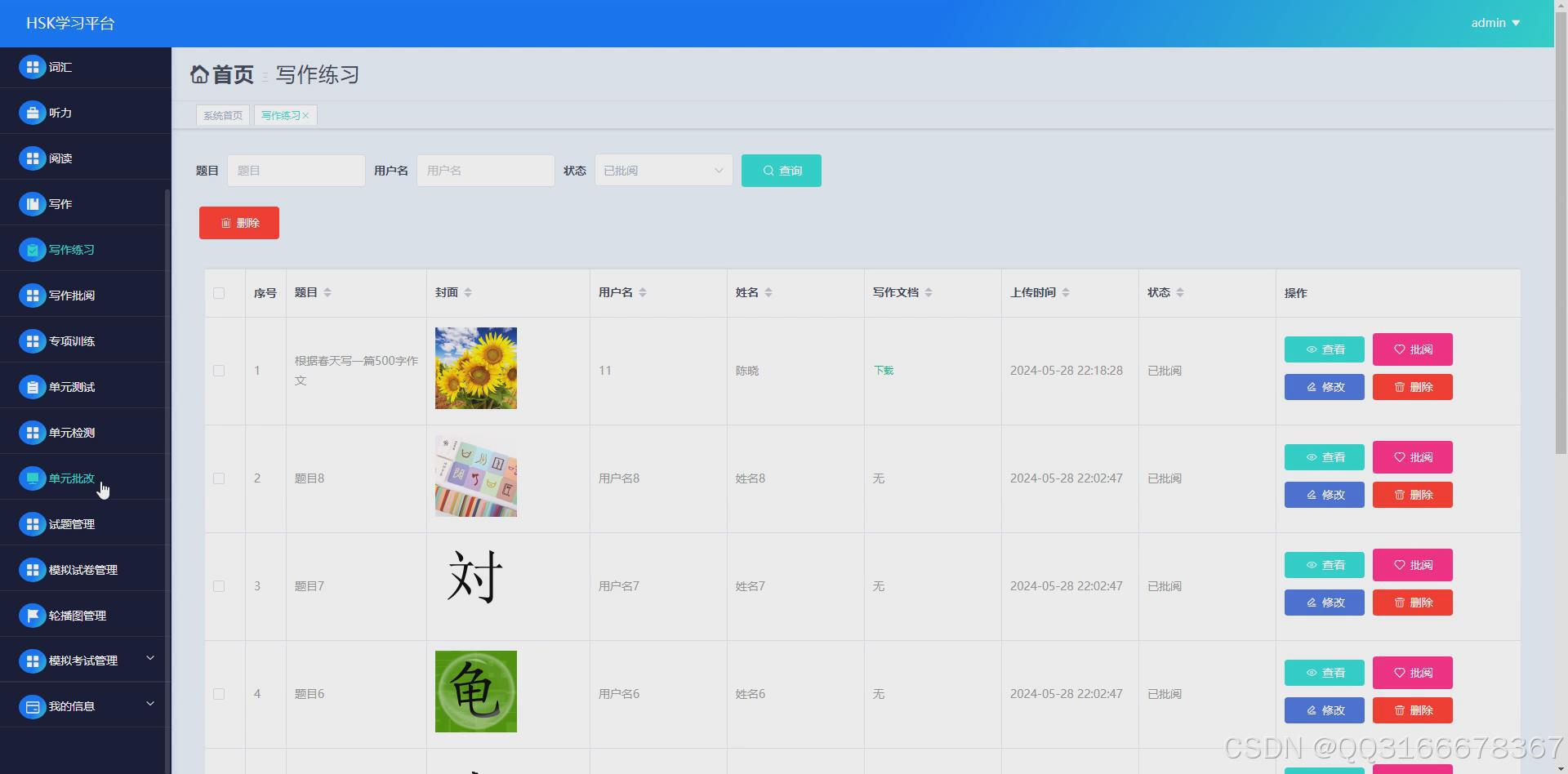
Task: Click the 查询 search button
Action: (782, 171)
